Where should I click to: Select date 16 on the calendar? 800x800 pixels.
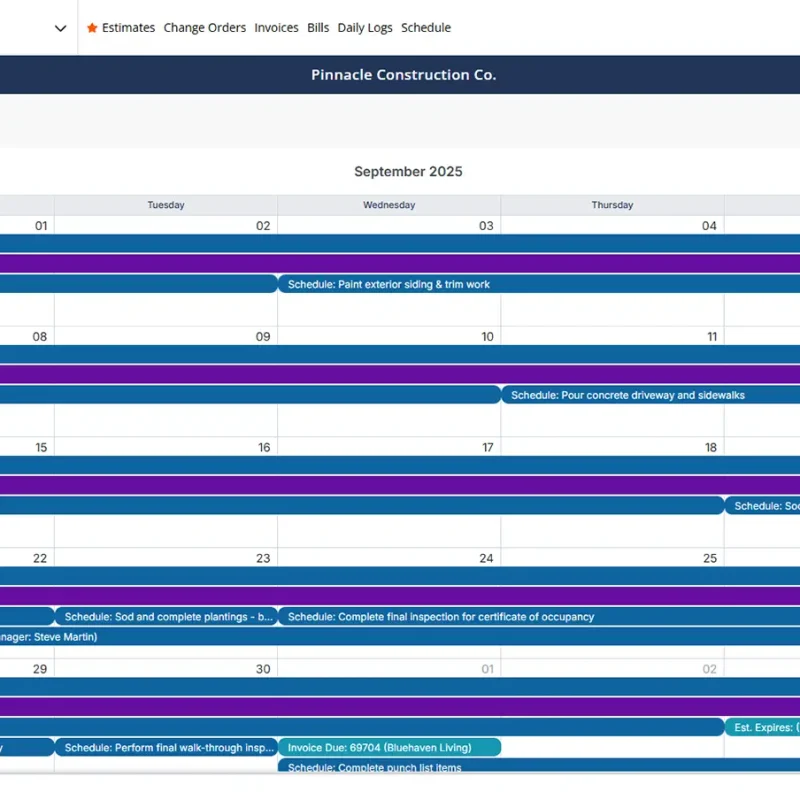click(264, 447)
